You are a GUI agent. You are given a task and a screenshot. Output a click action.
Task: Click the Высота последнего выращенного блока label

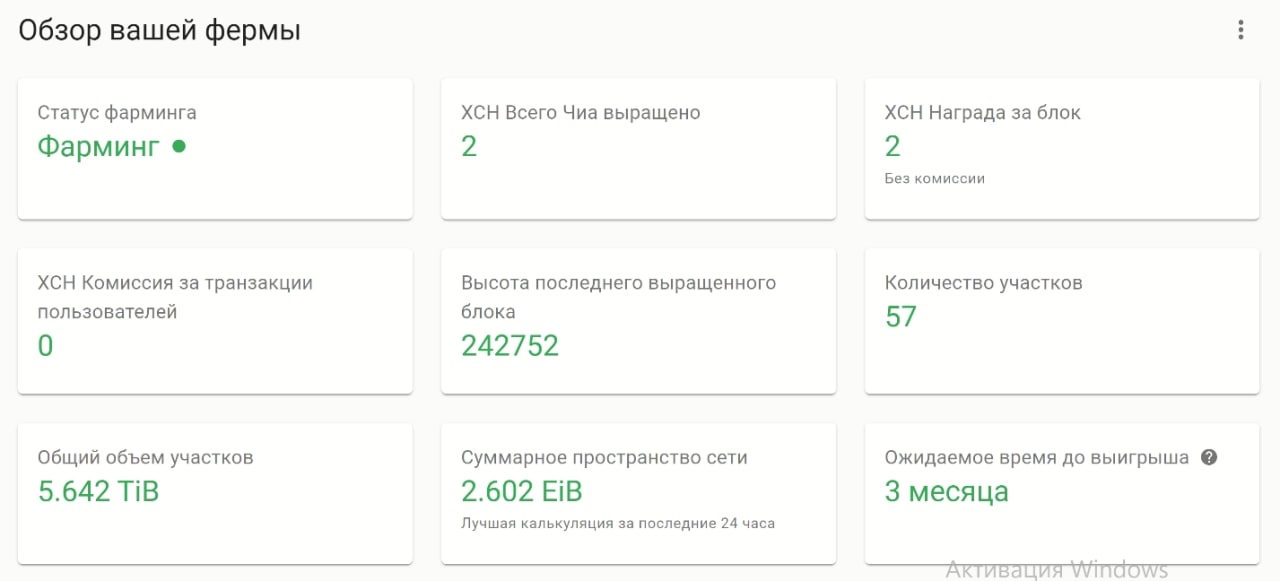(619, 297)
